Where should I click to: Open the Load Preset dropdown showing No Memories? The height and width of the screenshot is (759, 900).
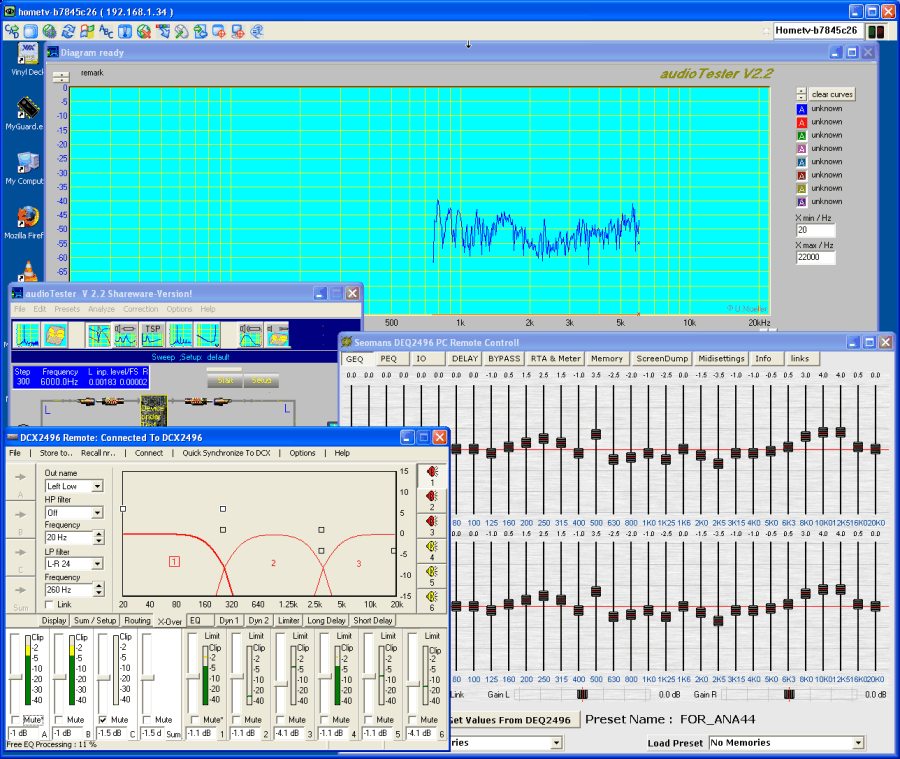tap(787, 743)
